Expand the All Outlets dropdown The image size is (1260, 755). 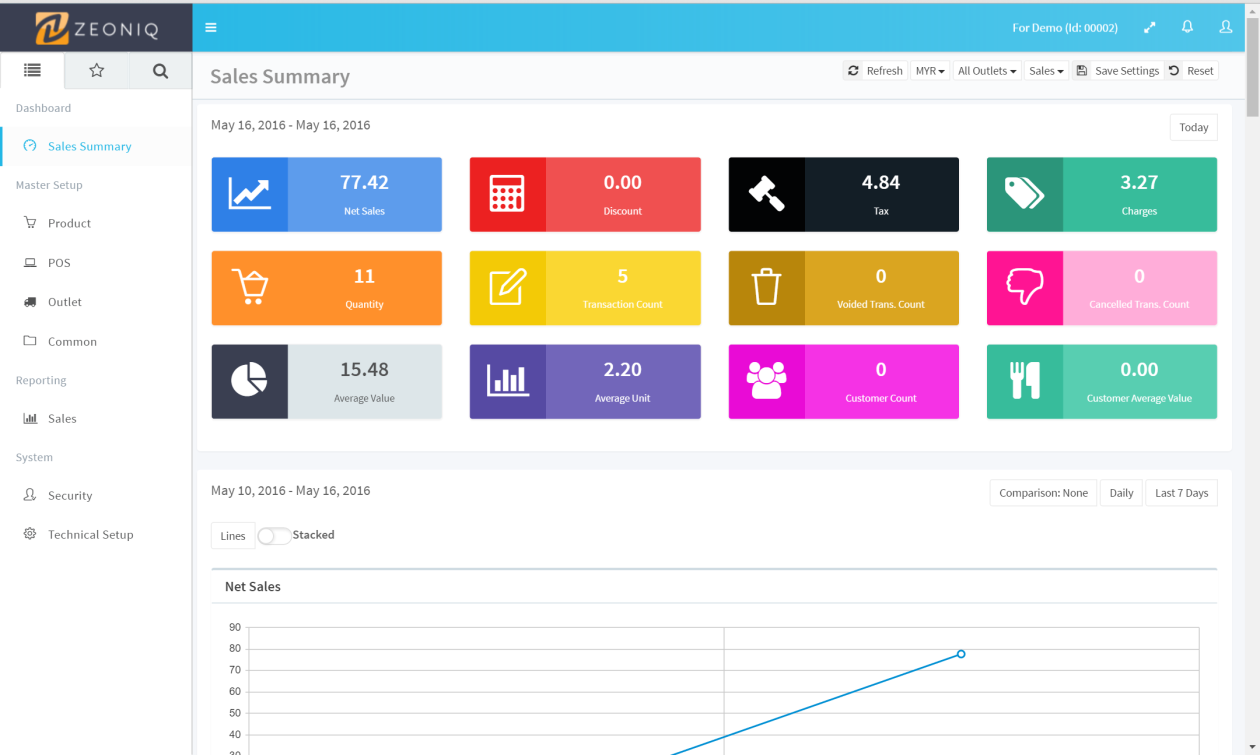987,71
